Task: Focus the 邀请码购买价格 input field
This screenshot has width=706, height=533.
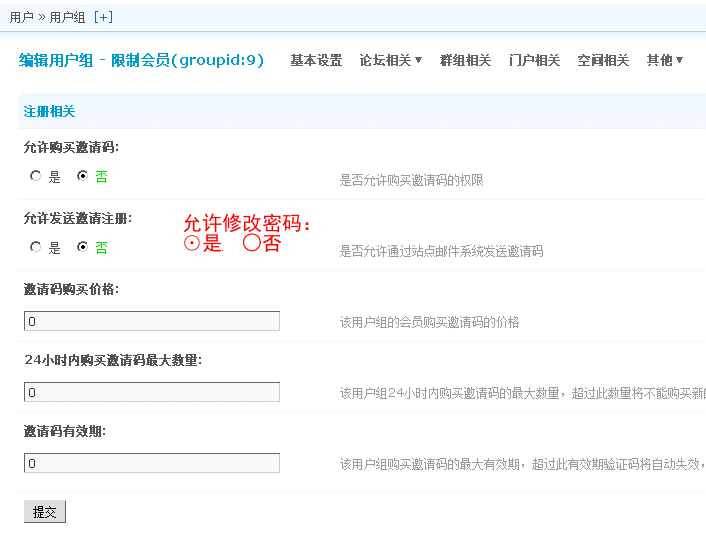Action: [152, 321]
